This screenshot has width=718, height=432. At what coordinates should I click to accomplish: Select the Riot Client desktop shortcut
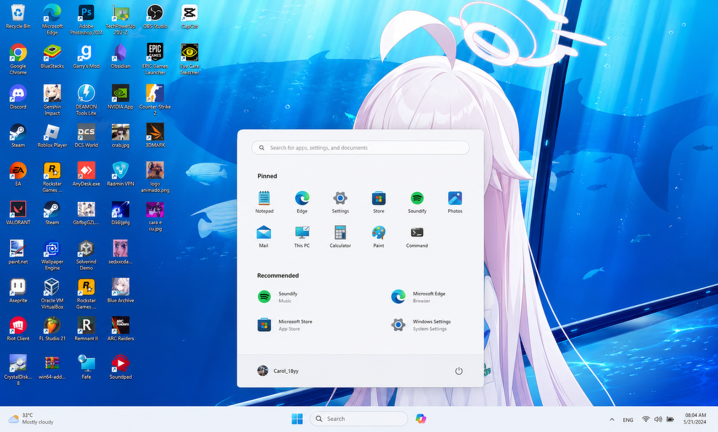pos(18,328)
